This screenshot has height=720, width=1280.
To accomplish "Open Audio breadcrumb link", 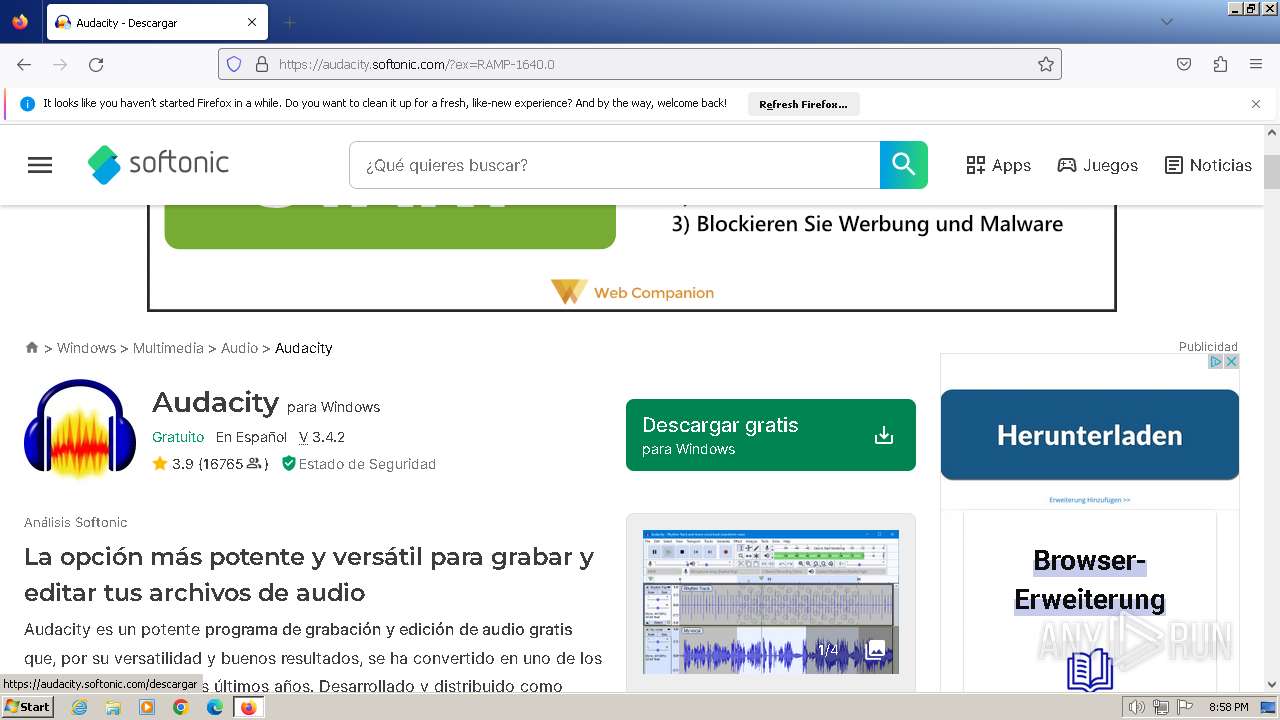I will tap(239, 348).
